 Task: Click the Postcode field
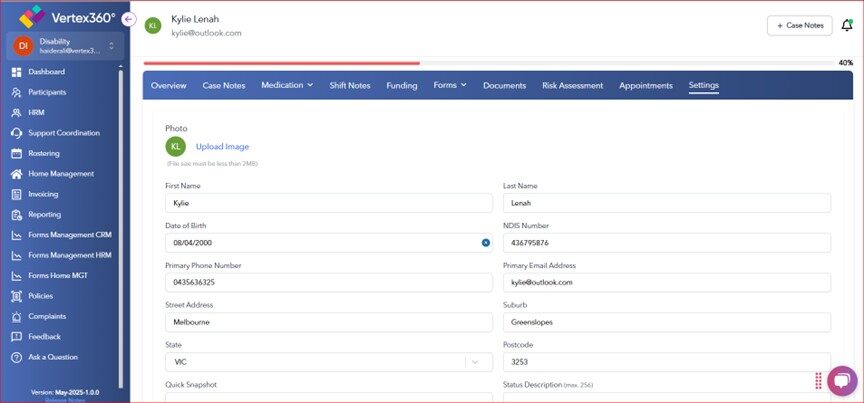click(667, 362)
